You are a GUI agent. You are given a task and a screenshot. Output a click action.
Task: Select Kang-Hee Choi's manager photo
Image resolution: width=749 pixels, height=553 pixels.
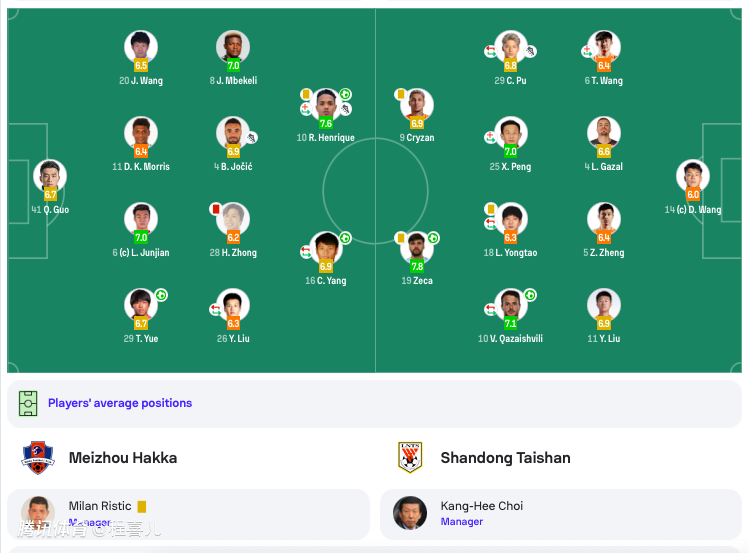coord(410,513)
